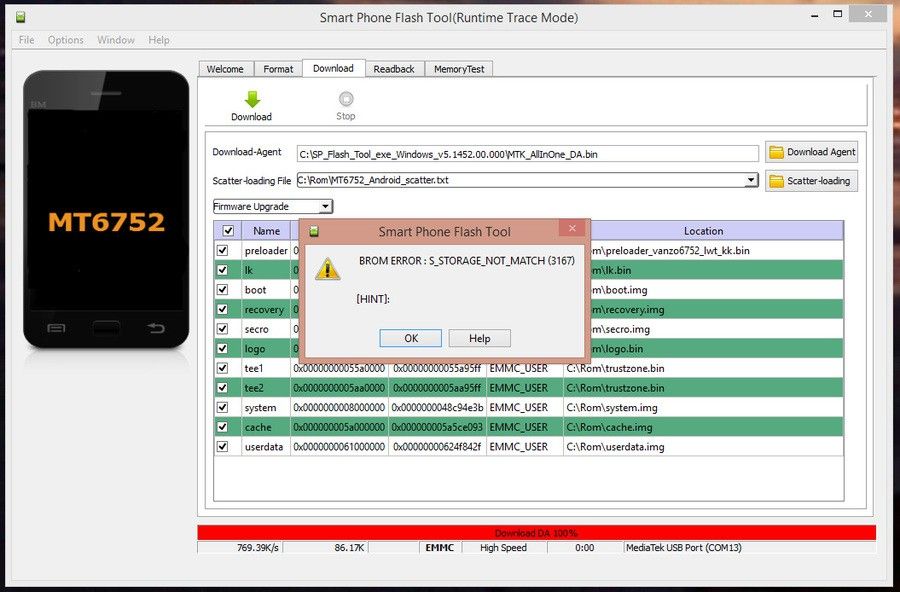
Task: Click the userdata row location C:\Rom\userdata.img
Action: 615,447
